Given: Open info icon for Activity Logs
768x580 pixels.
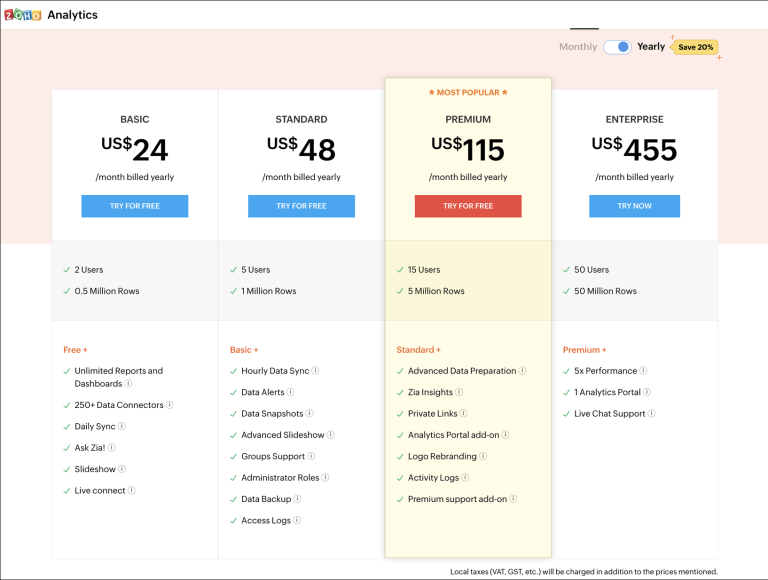Looking at the screenshot, I should tap(465, 477).
